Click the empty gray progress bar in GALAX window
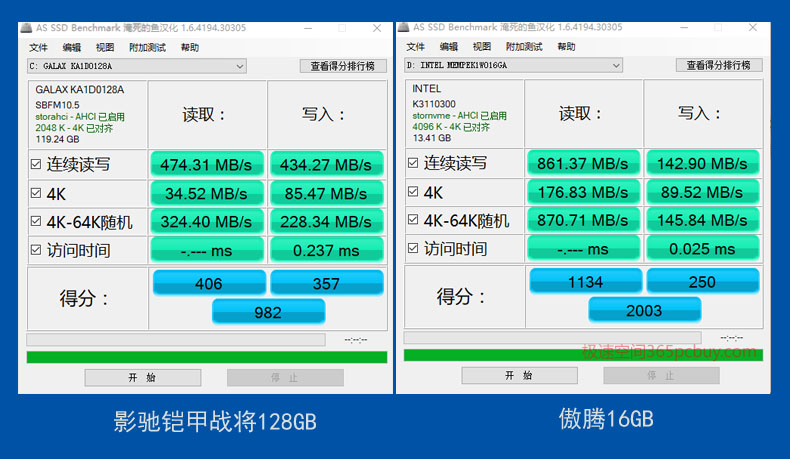Viewport: 790px width, 459px height. tap(176, 340)
